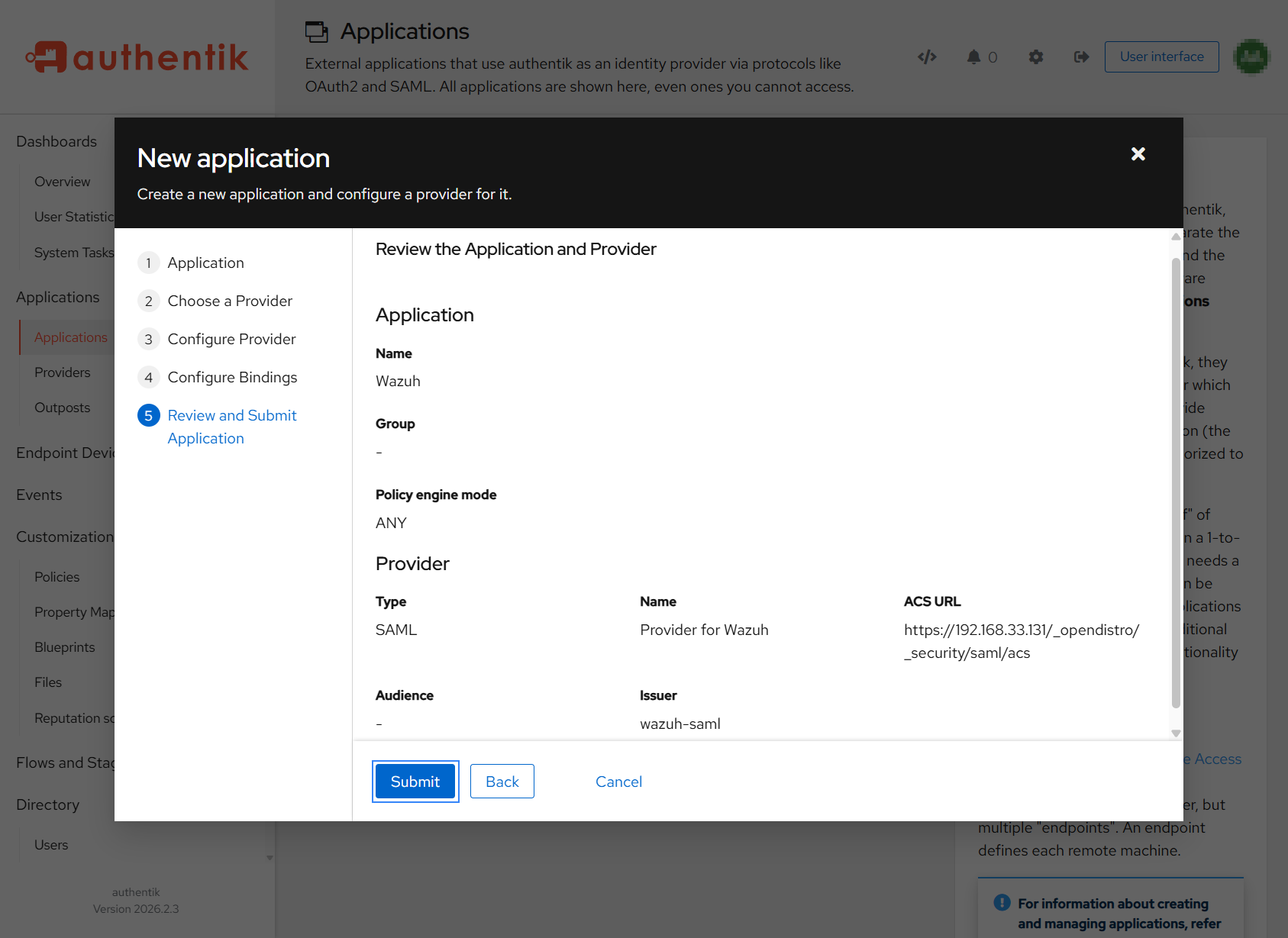Open Property Mappings in sidebar
The height and width of the screenshot is (938, 1288).
click(74, 612)
